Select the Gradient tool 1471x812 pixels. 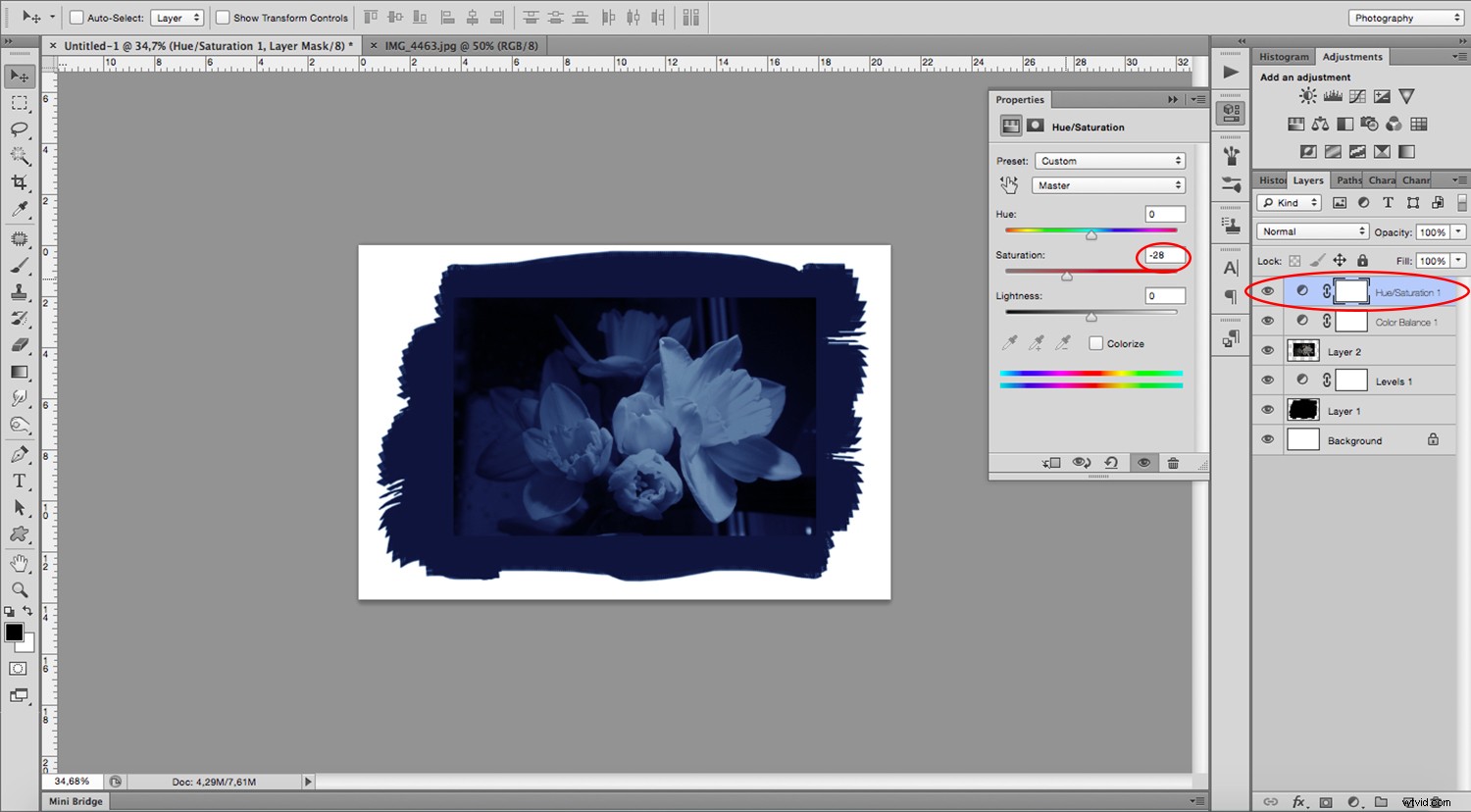click(20, 372)
